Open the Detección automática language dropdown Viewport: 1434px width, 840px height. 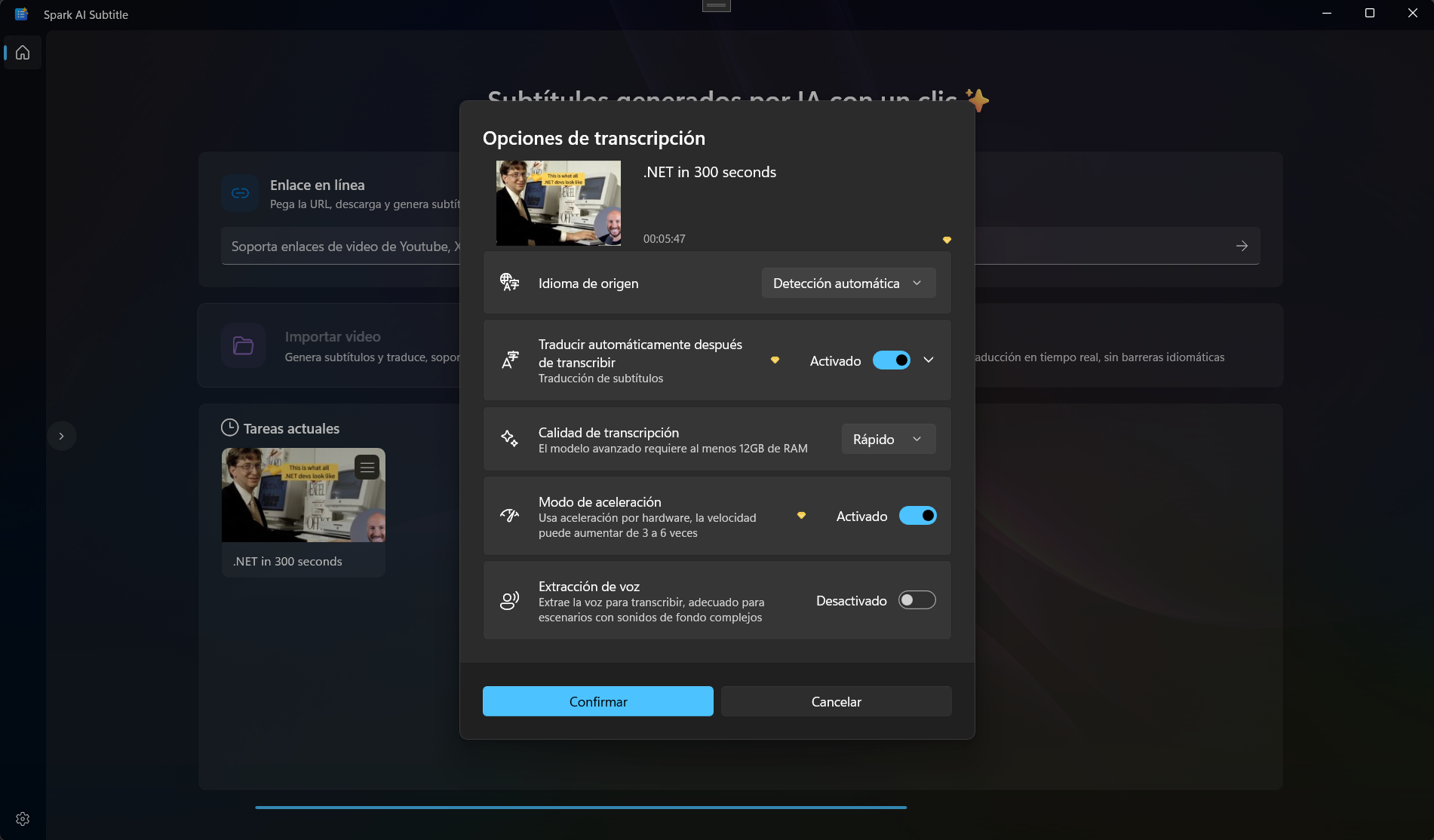(x=848, y=283)
